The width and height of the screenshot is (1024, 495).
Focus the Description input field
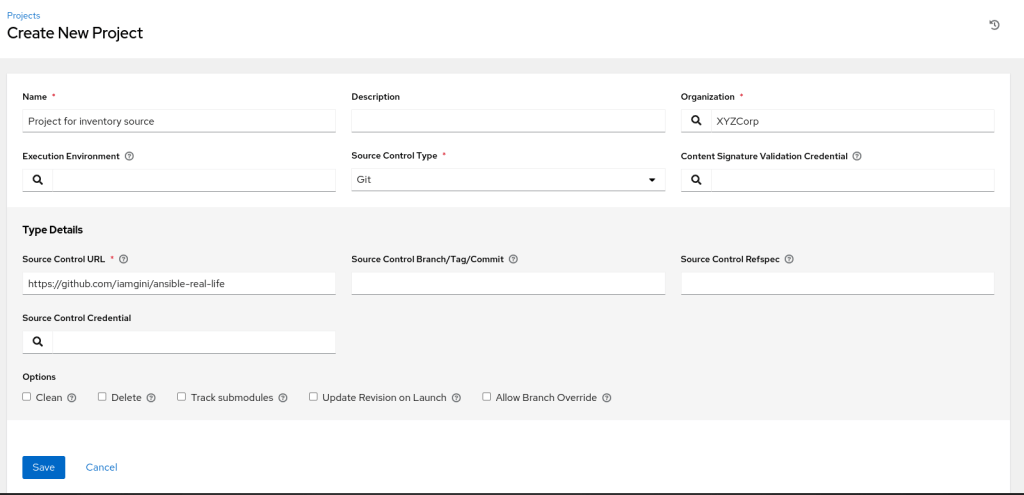[508, 121]
